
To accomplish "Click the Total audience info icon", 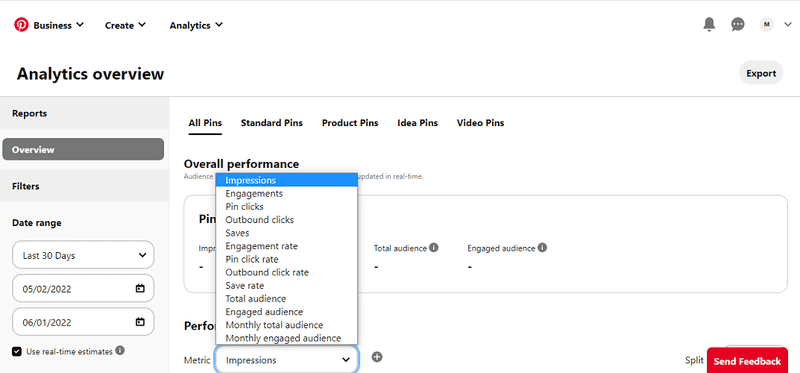I will coord(434,247).
